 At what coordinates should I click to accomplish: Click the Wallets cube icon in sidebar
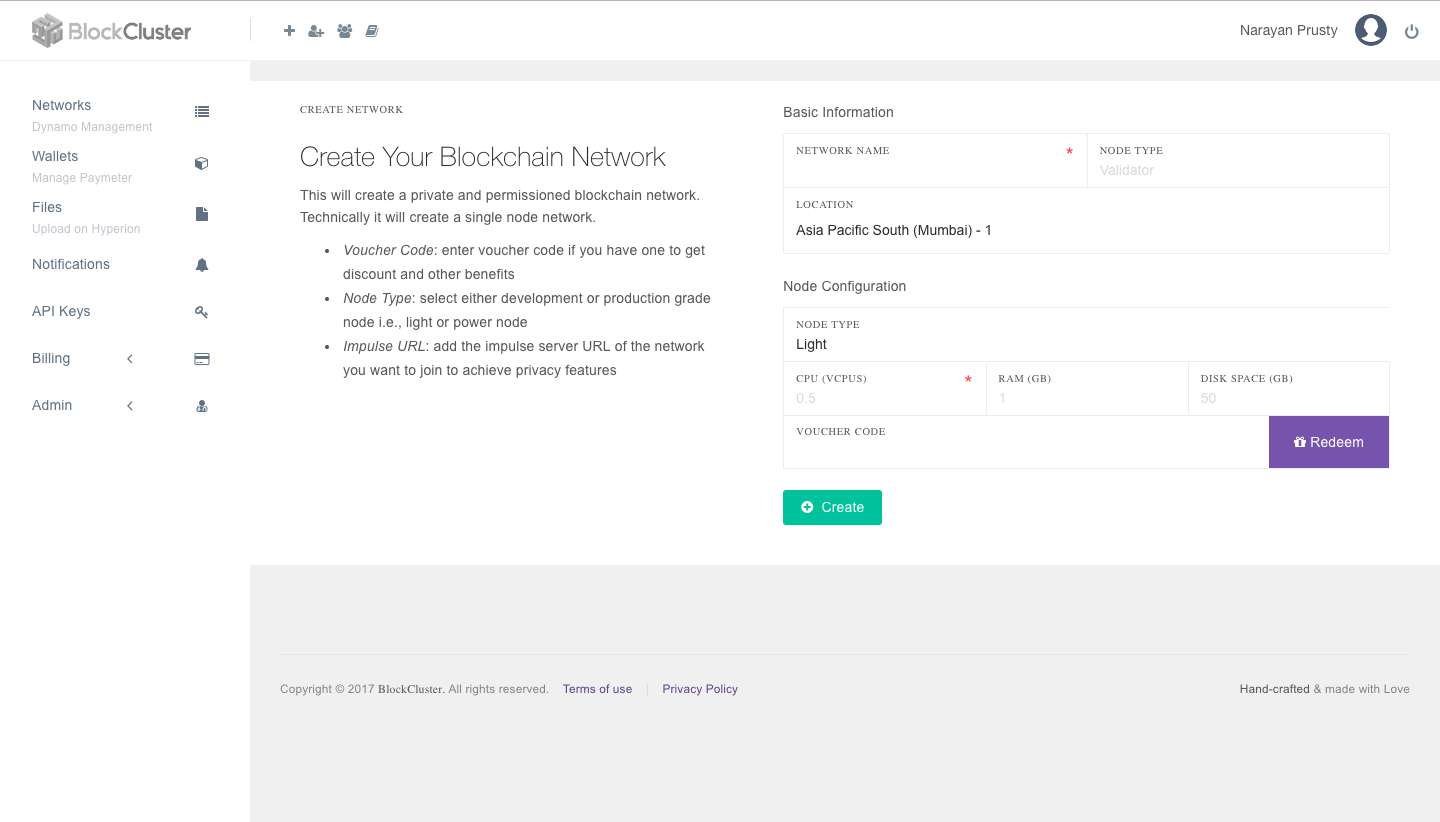202,162
